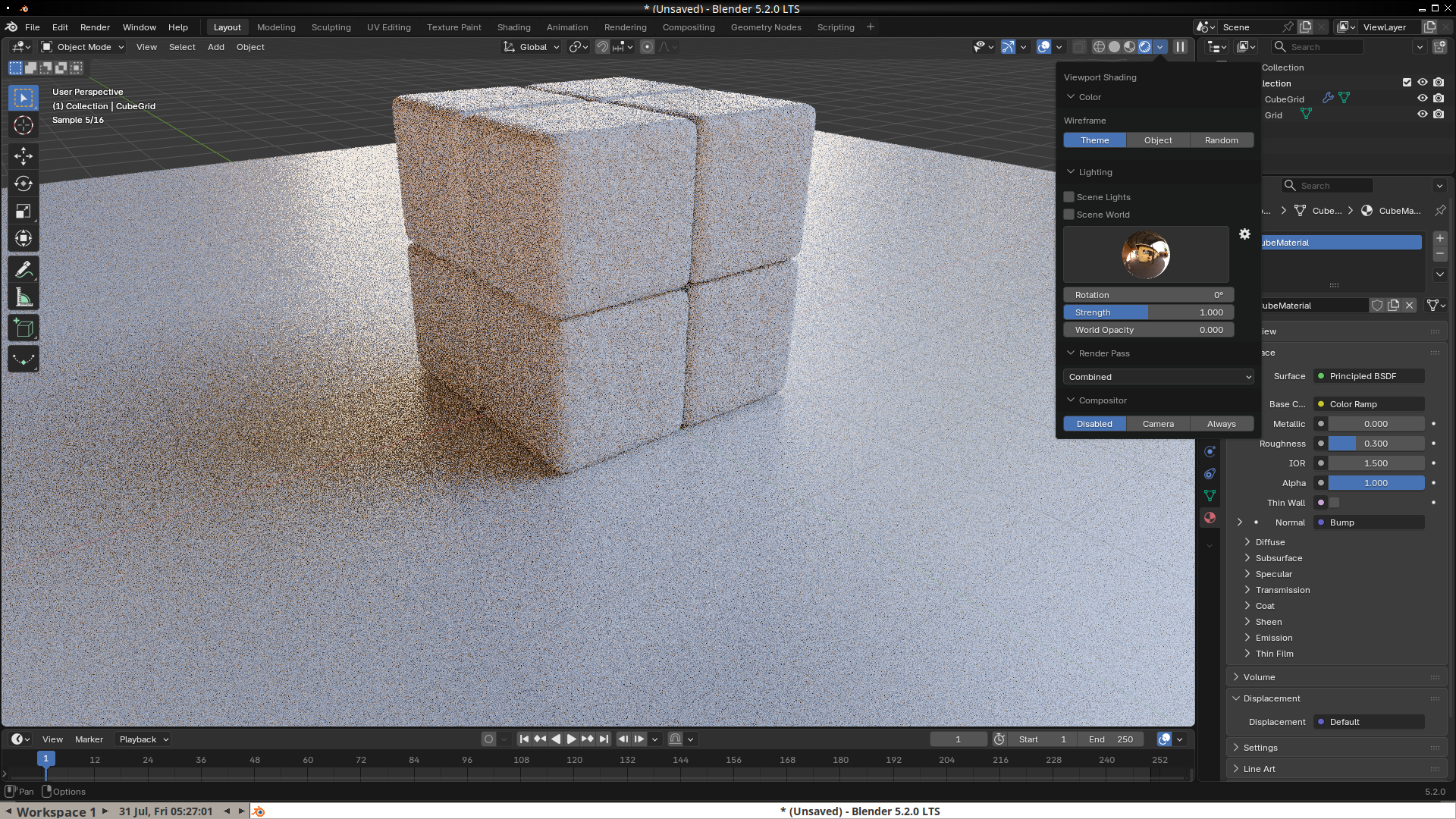1456x819 pixels.
Task: Switch to the Sculpting workspace tab
Action: pos(331,27)
